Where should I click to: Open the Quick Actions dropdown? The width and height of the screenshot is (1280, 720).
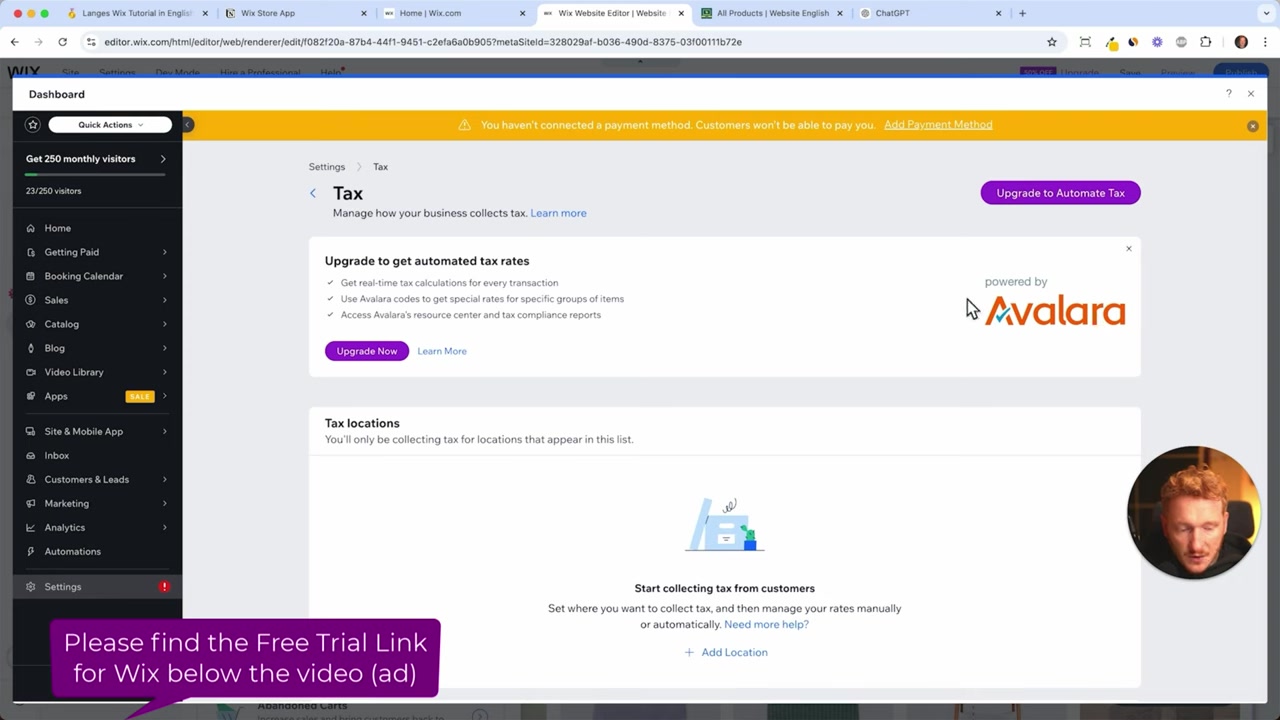110,125
